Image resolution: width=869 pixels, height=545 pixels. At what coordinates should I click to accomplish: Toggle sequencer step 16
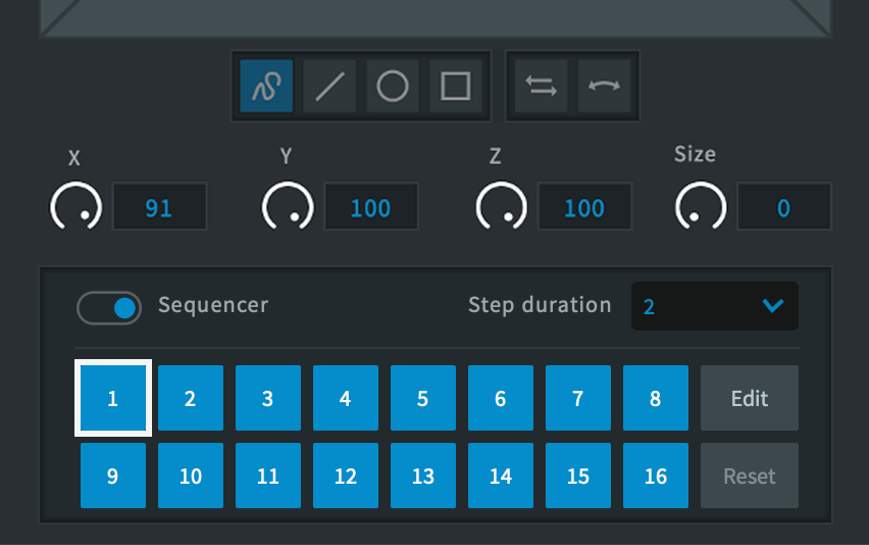[655, 476]
